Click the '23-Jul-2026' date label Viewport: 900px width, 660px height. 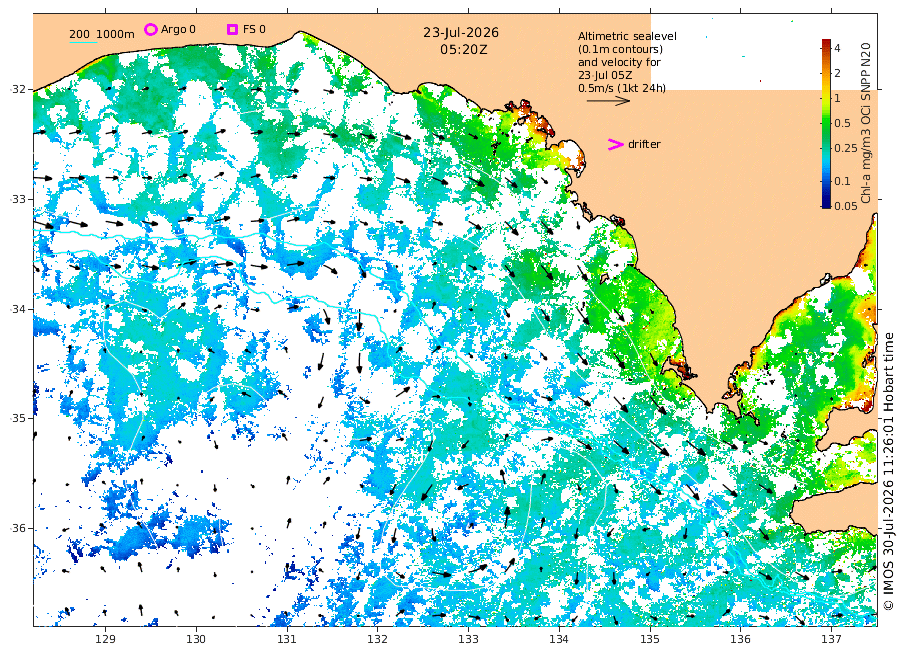pyautogui.click(x=461, y=33)
